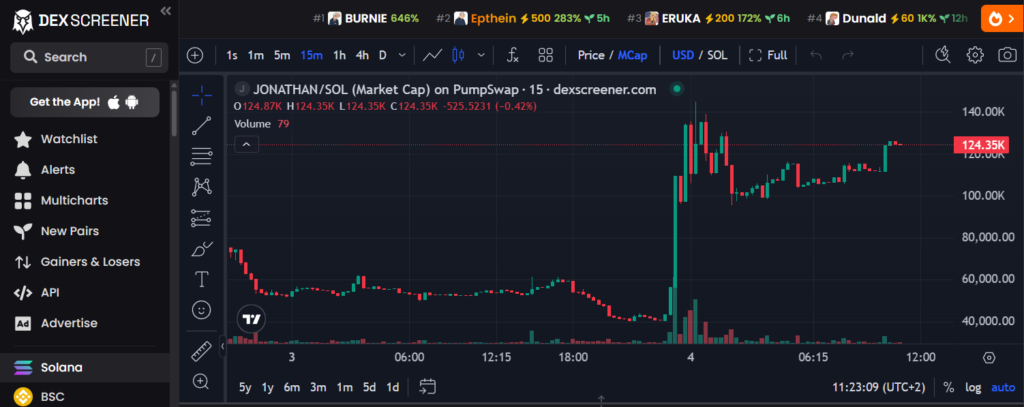Select the ruler measure tool

point(201,351)
